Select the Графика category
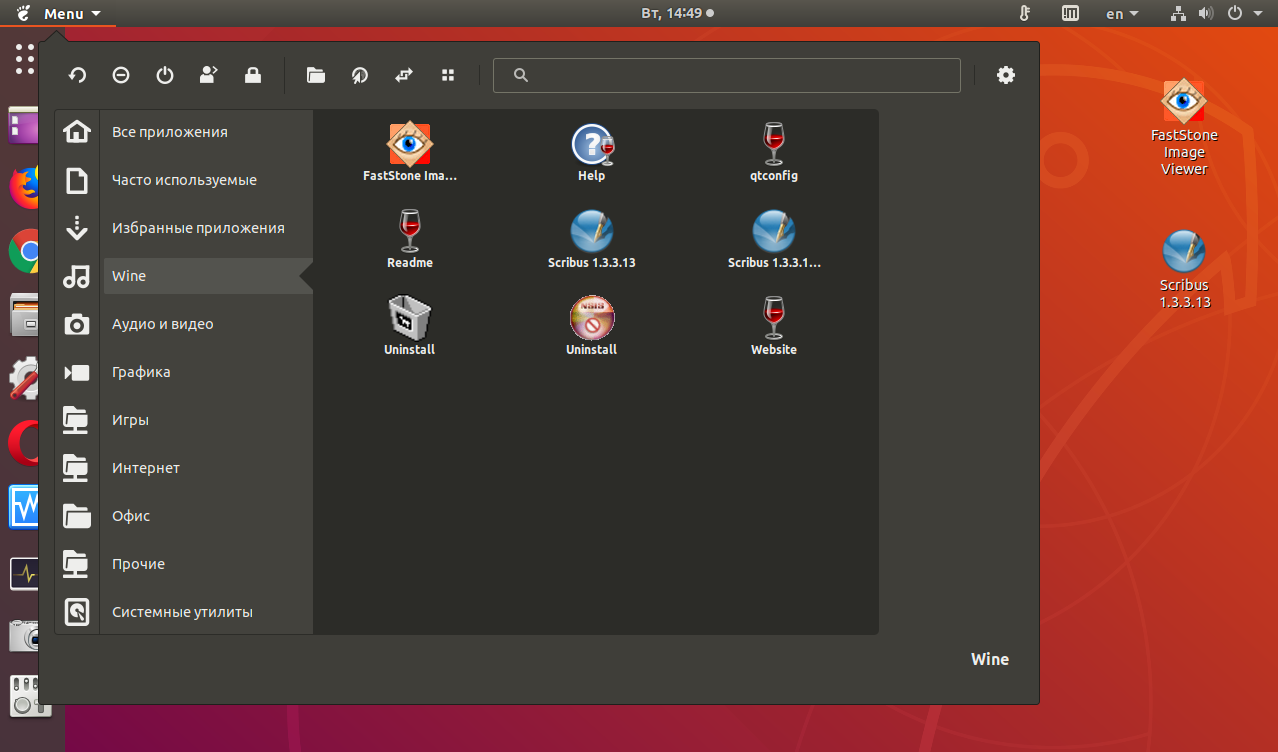Screen dimensions: 1278x752 [141, 372]
